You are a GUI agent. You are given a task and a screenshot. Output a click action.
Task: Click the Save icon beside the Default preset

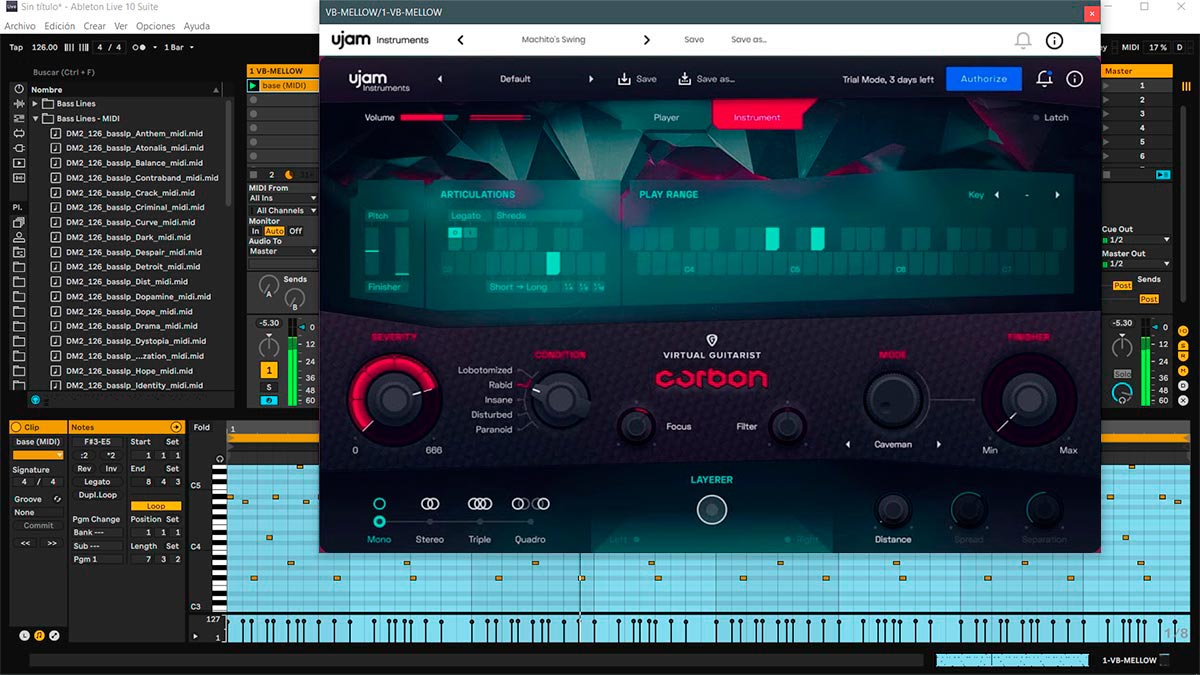click(x=624, y=79)
